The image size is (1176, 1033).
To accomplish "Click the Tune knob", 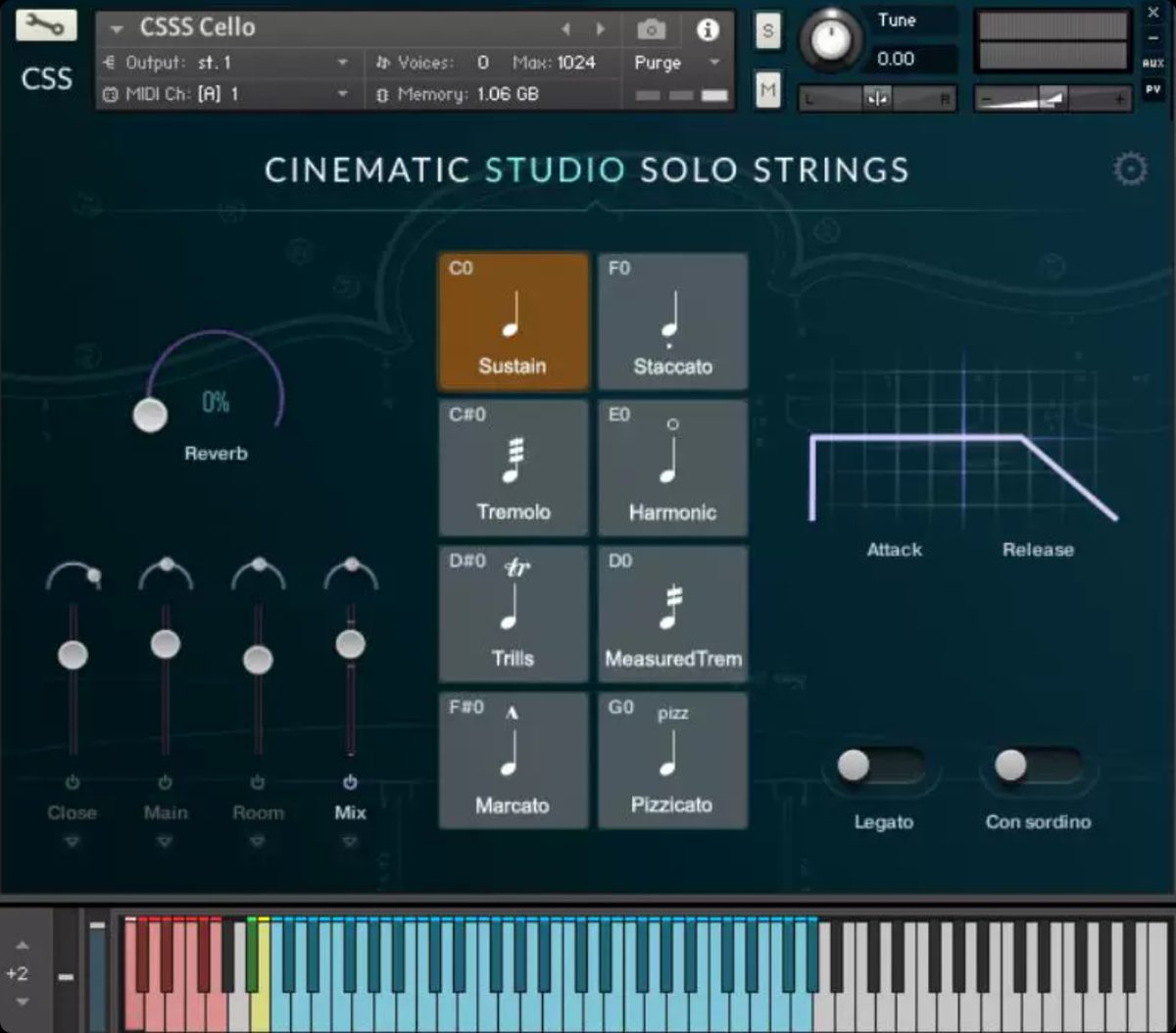I will [830, 39].
